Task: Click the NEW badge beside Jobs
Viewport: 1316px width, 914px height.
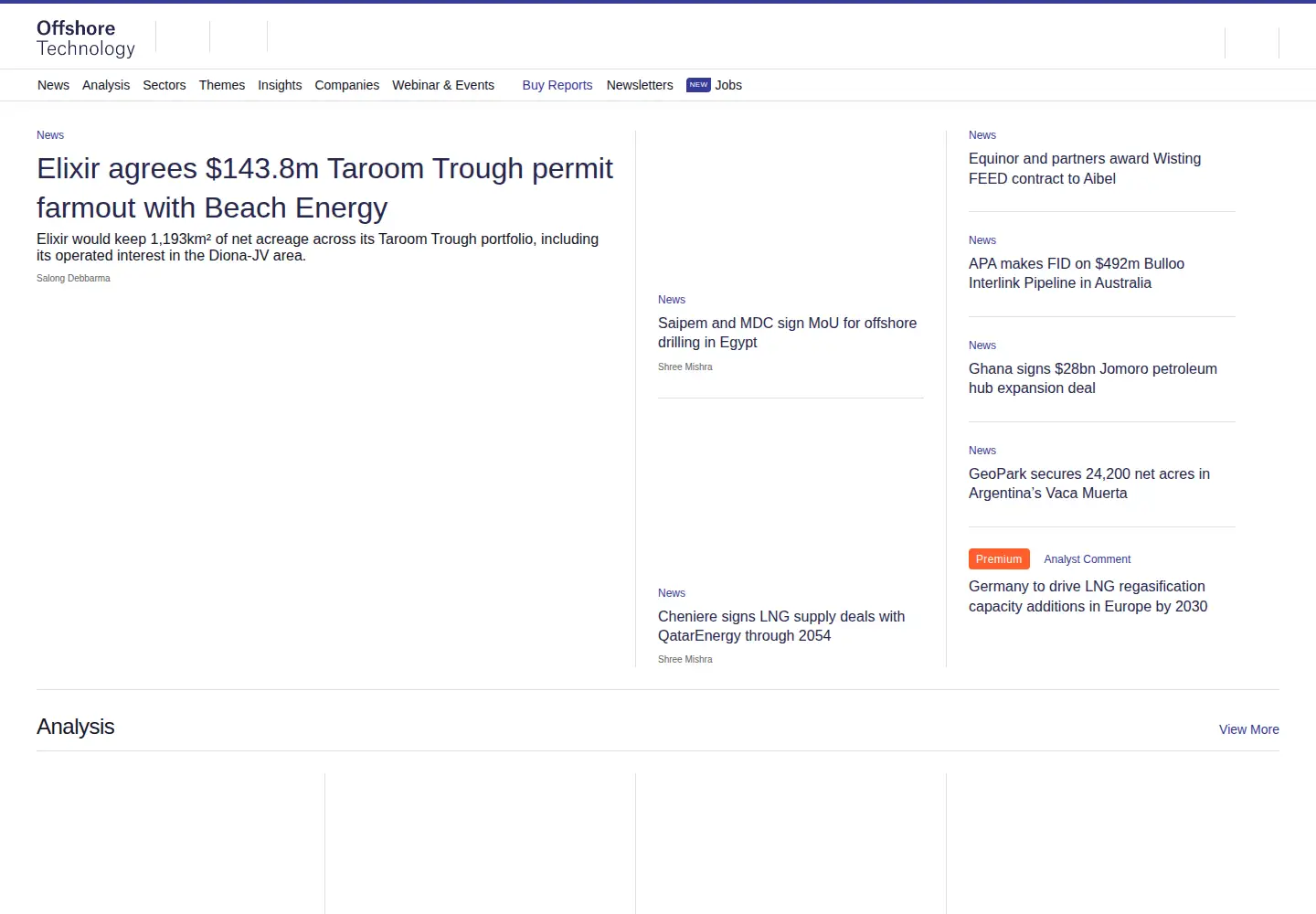Action: 698,85
